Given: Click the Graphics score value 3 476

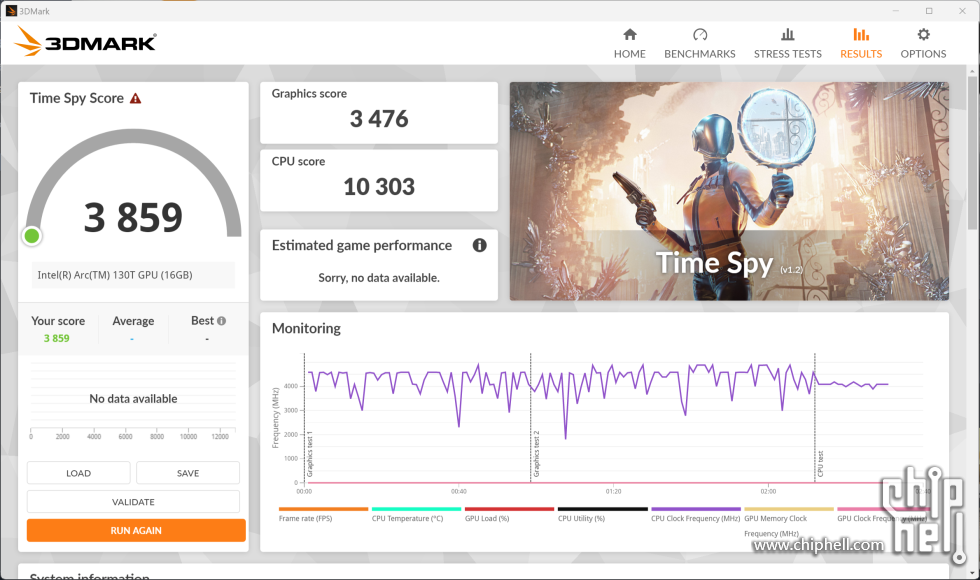Looking at the screenshot, I should point(379,119).
